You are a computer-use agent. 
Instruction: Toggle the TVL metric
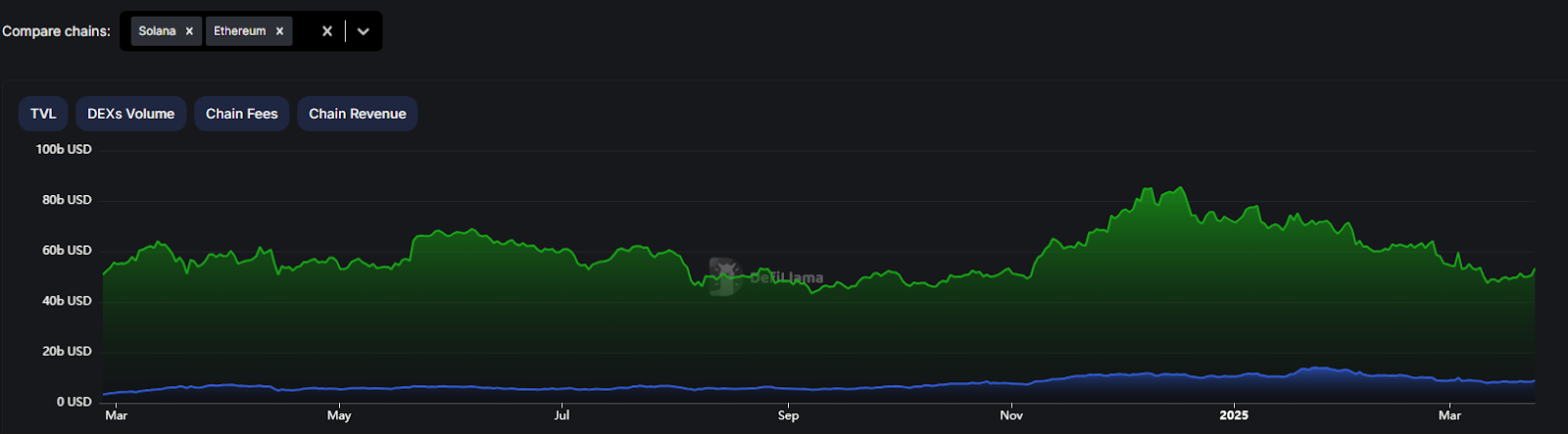[x=43, y=114]
